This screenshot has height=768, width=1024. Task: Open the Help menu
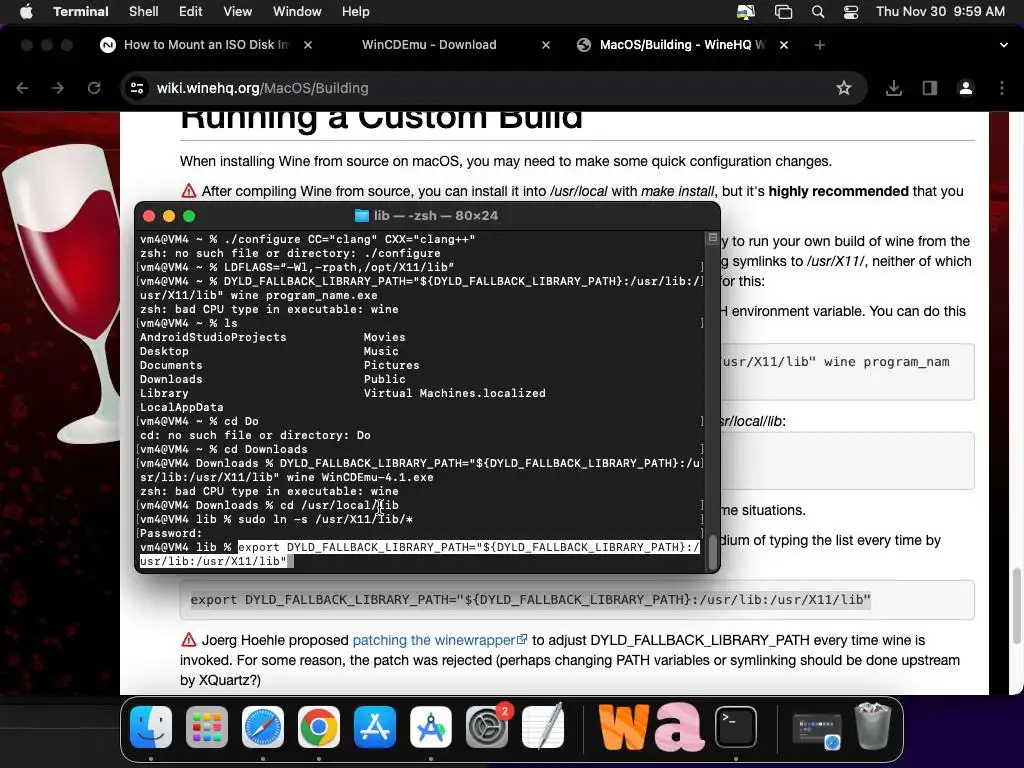click(356, 11)
